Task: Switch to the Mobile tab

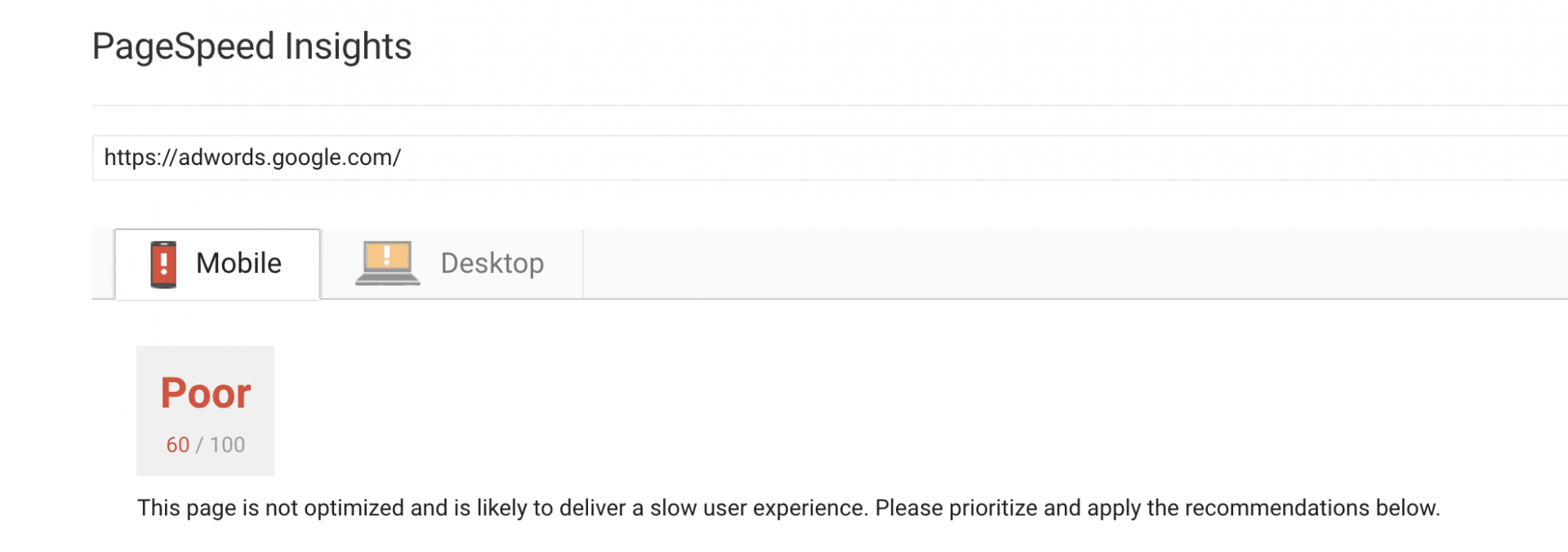Action: click(x=217, y=264)
